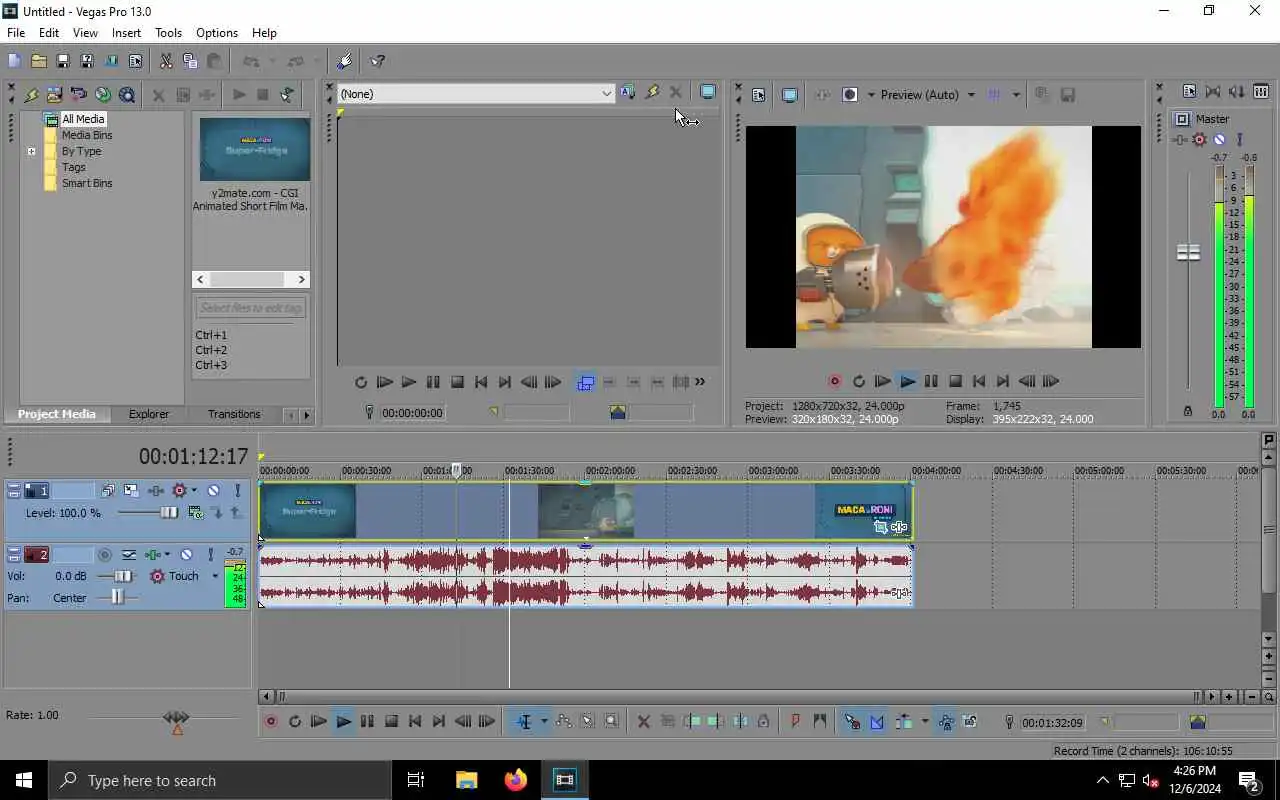
Task: Open edit tool selection dropdown arrow
Action: 543,721
